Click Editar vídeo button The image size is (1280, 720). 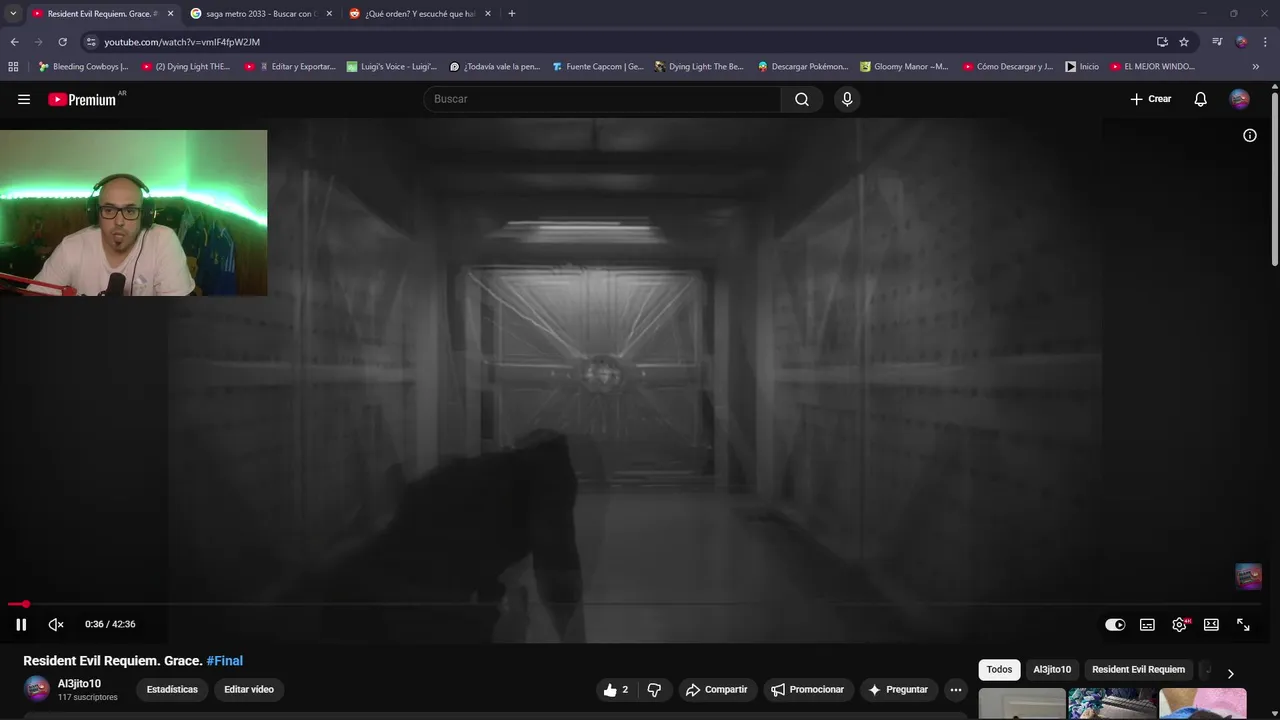click(249, 689)
